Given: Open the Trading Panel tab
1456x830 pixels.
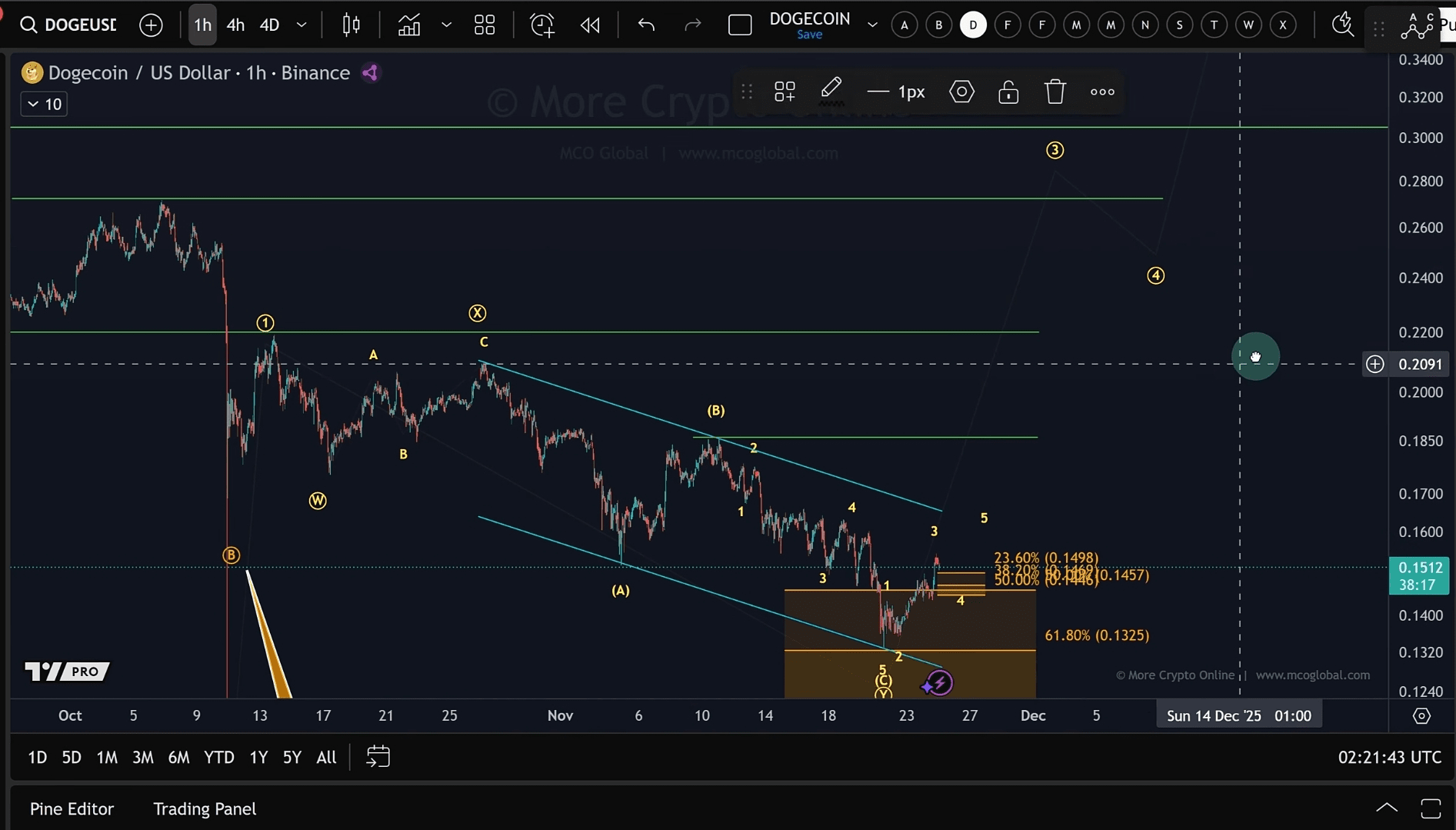Looking at the screenshot, I should coord(205,809).
